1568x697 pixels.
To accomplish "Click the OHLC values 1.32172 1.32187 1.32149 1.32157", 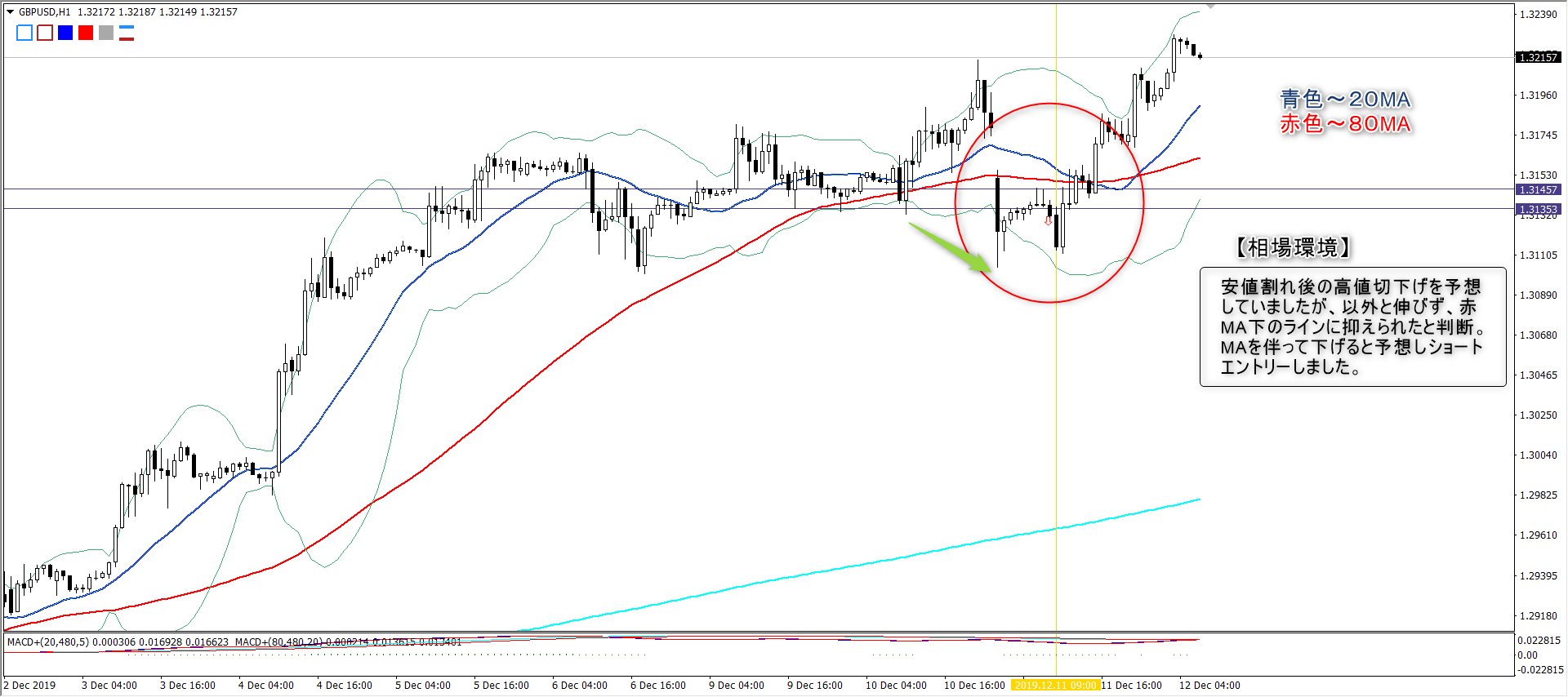I will point(158,12).
